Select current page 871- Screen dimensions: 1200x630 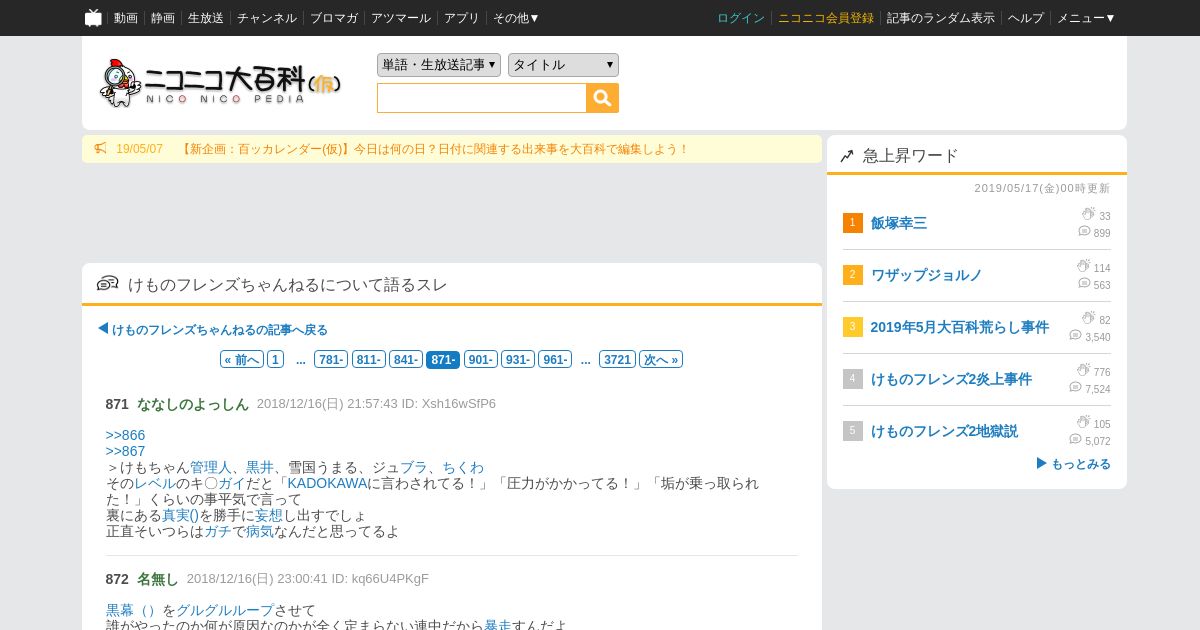[443, 360]
